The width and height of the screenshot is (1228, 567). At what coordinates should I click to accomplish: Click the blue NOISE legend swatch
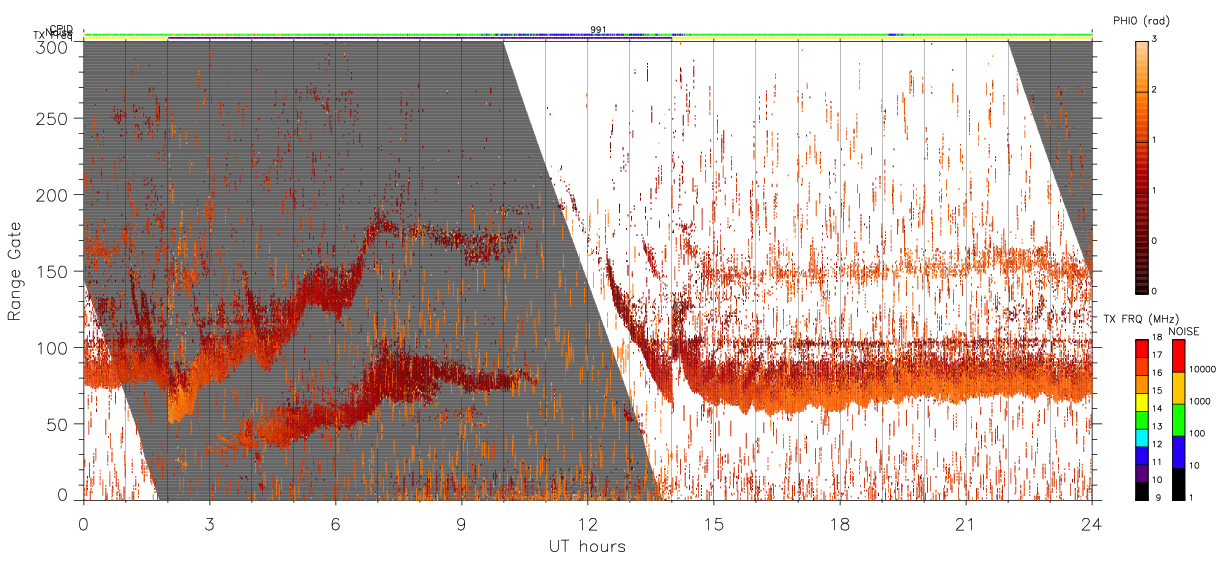point(1179,452)
